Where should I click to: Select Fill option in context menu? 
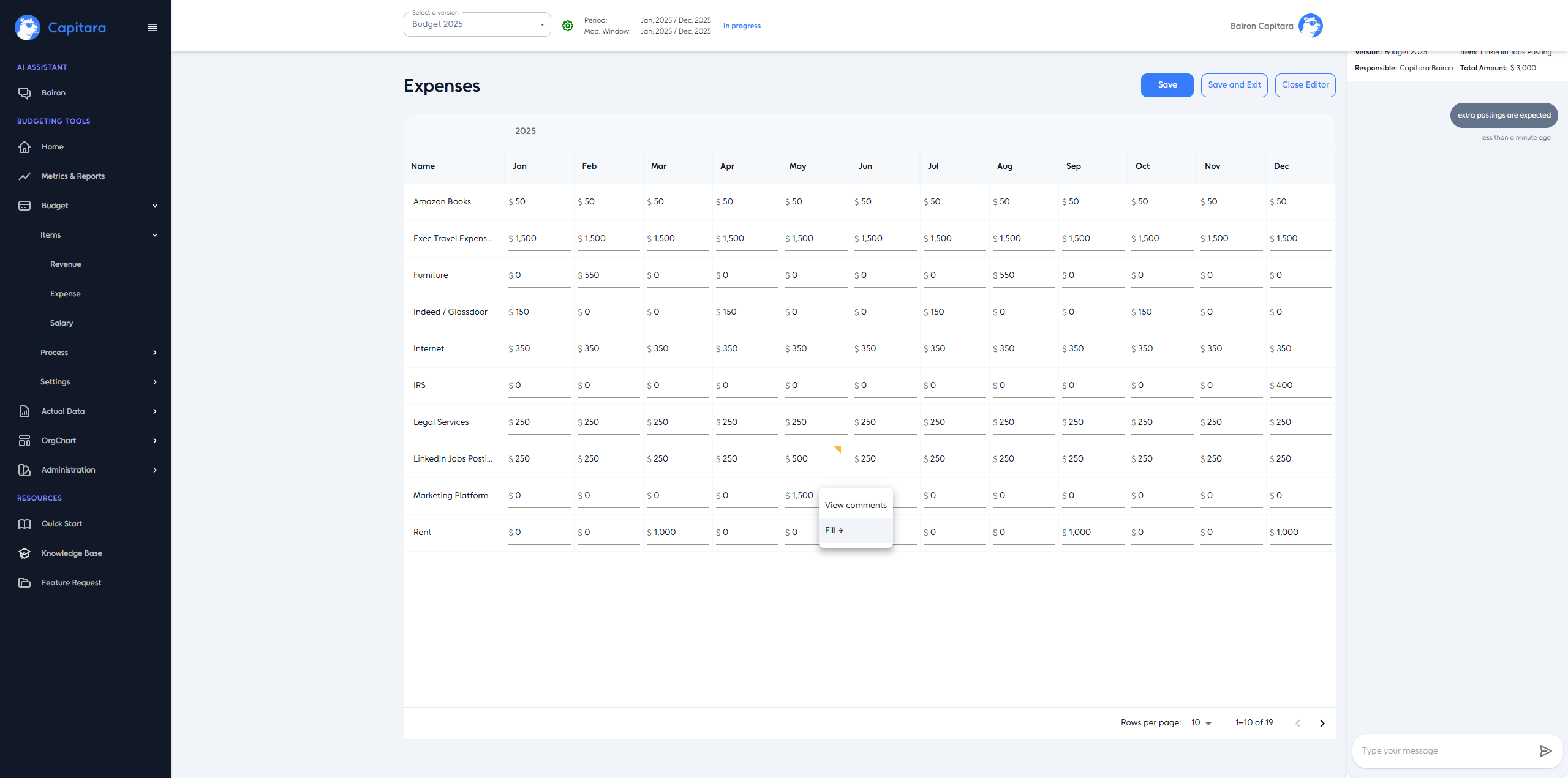(834, 530)
